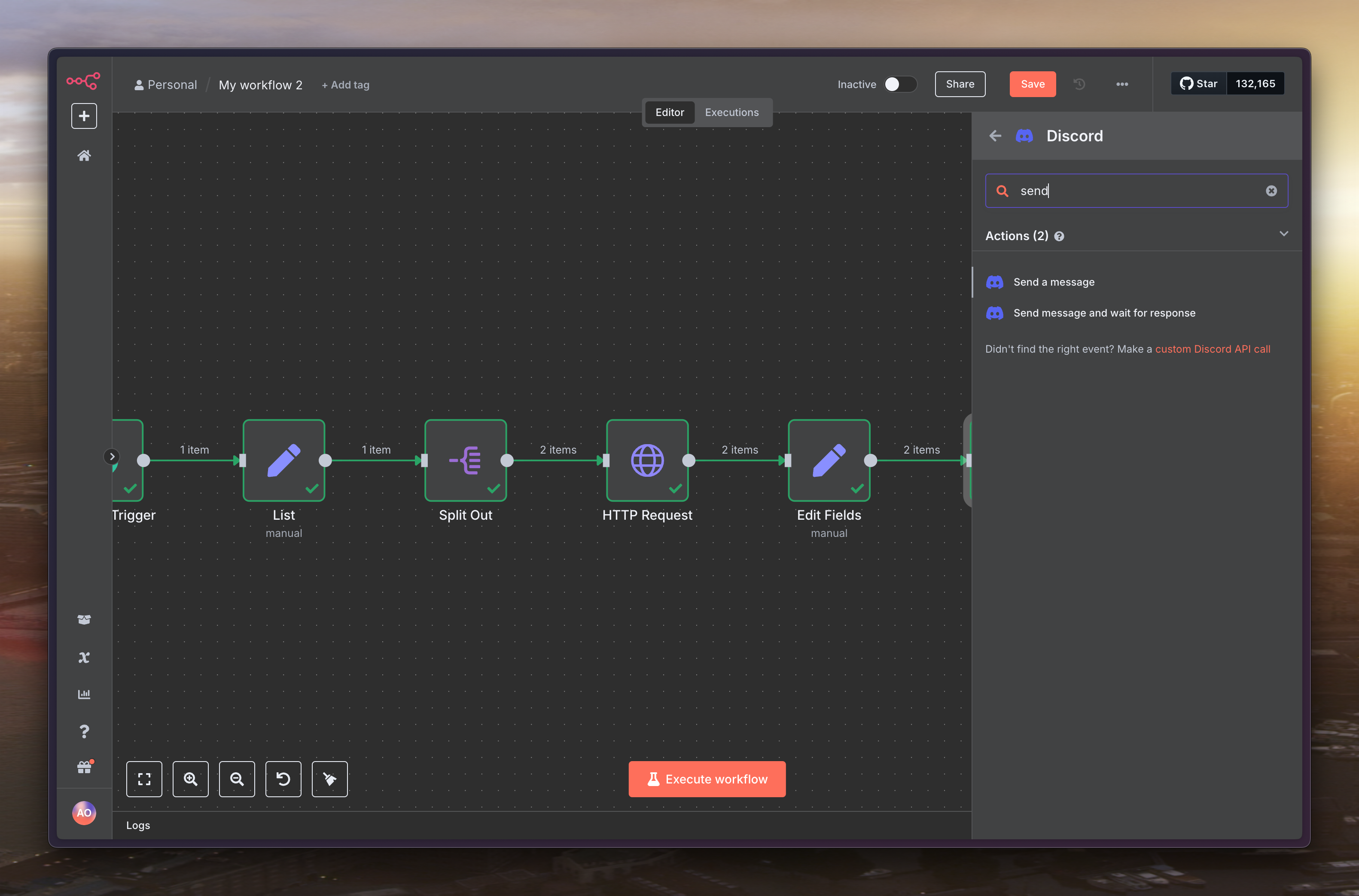Open the variables x icon in sidebar
Viewport: 1359px width, 896px height.
click(x=84, y=657)
